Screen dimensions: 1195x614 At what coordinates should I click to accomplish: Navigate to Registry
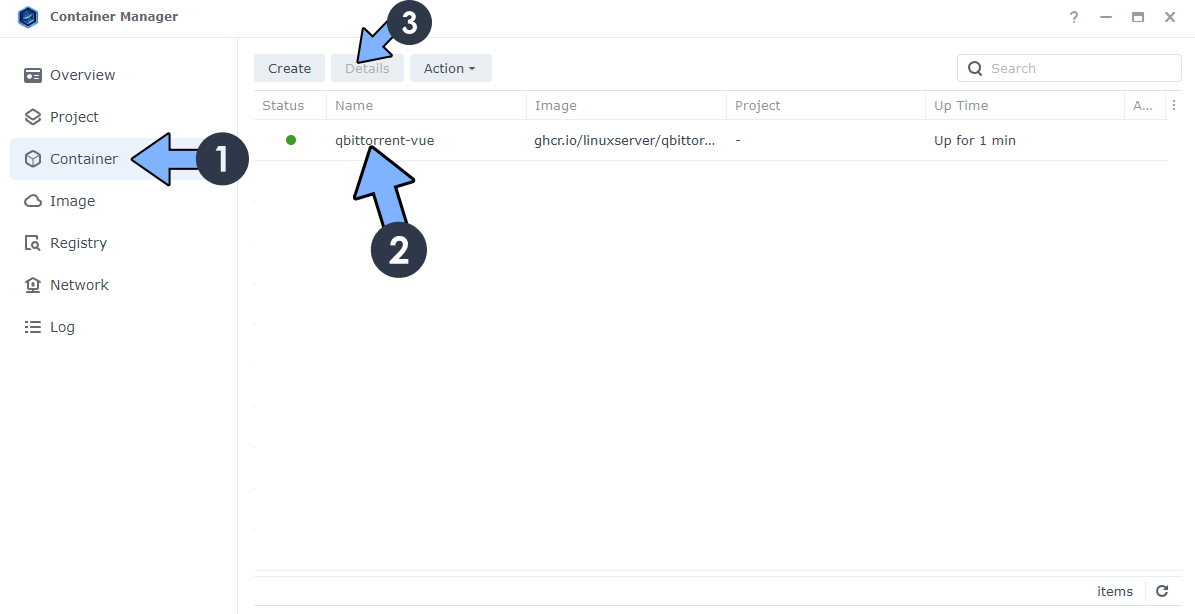(123, 243)
